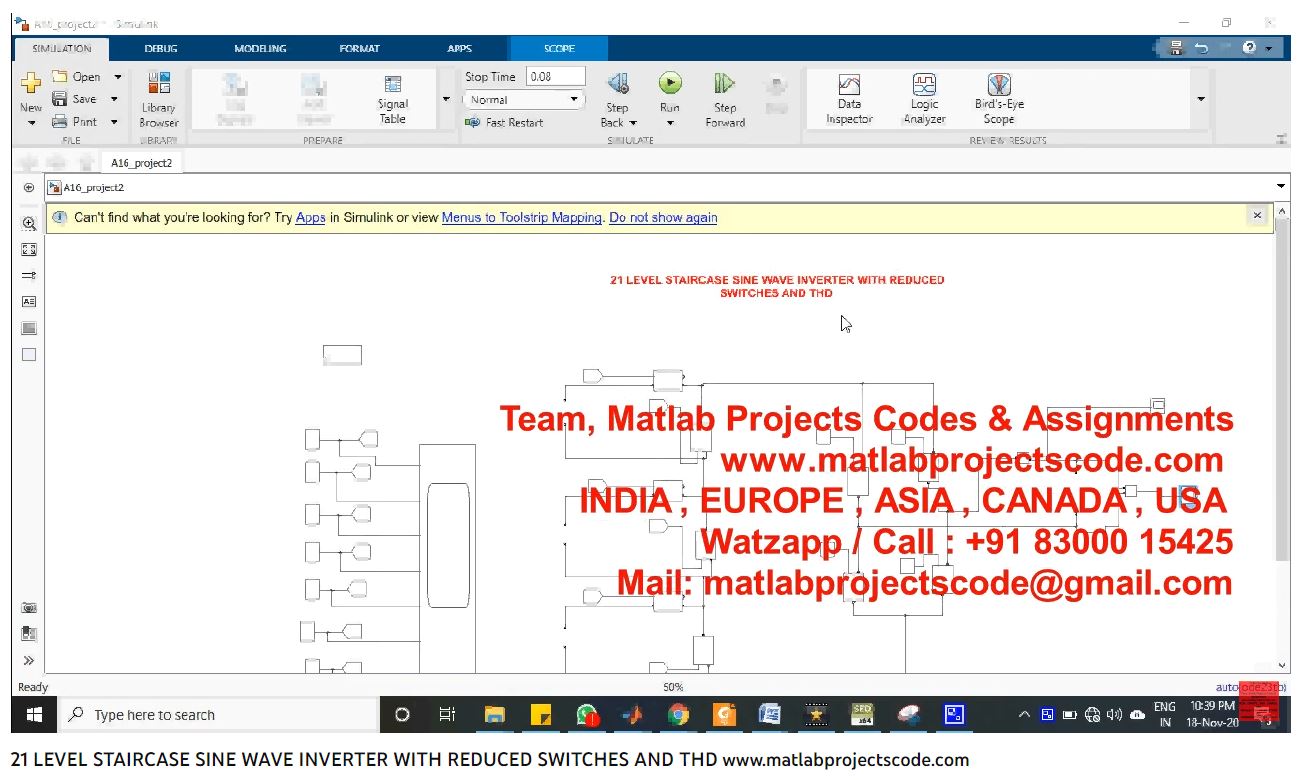
Task: Click the Stop Time input field
Action: click(x=556, y=77)
